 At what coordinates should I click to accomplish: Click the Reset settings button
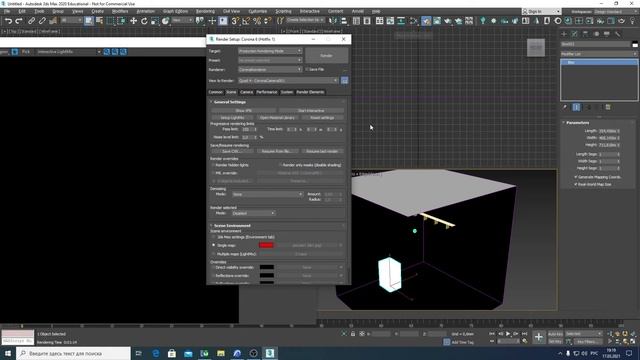[322, 118]
